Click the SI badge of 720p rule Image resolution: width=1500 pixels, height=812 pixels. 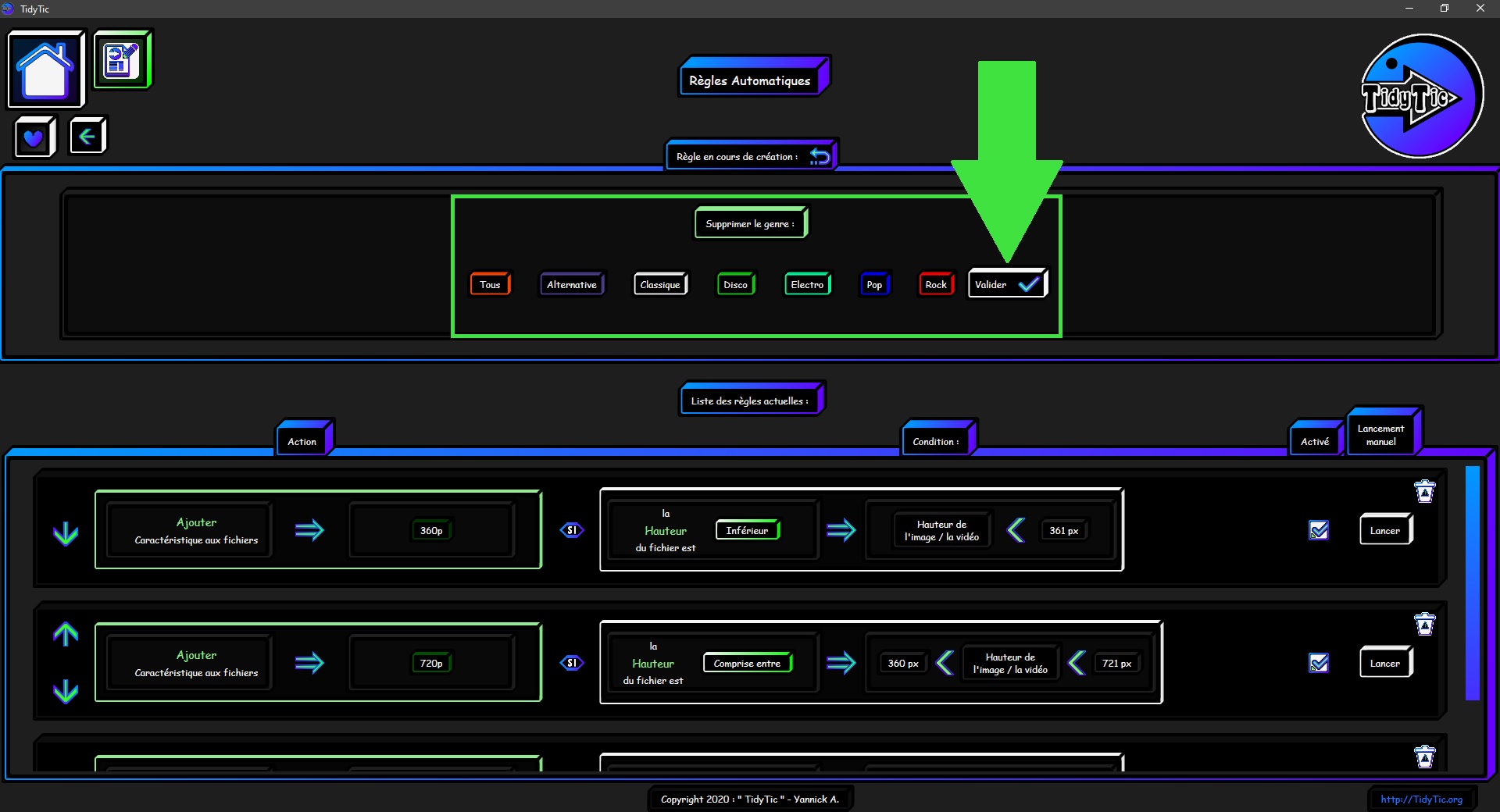[x=572, y=663]
